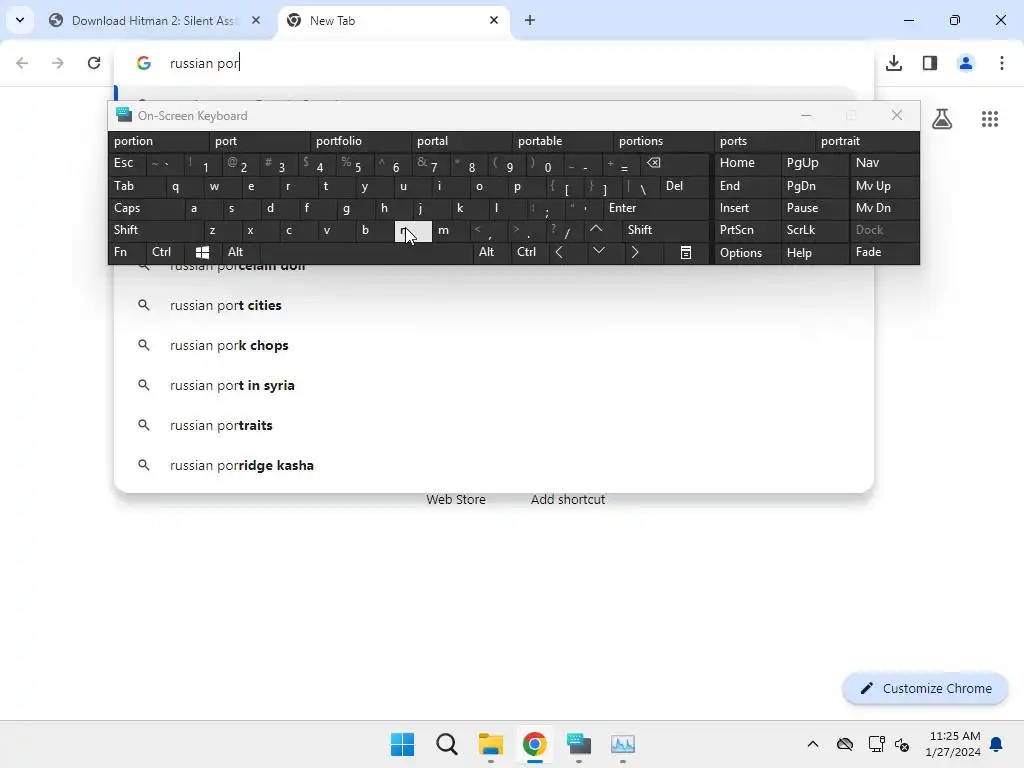Click the Customize Chrome button
The image size is (1024, 768).
tap(925, 688)
